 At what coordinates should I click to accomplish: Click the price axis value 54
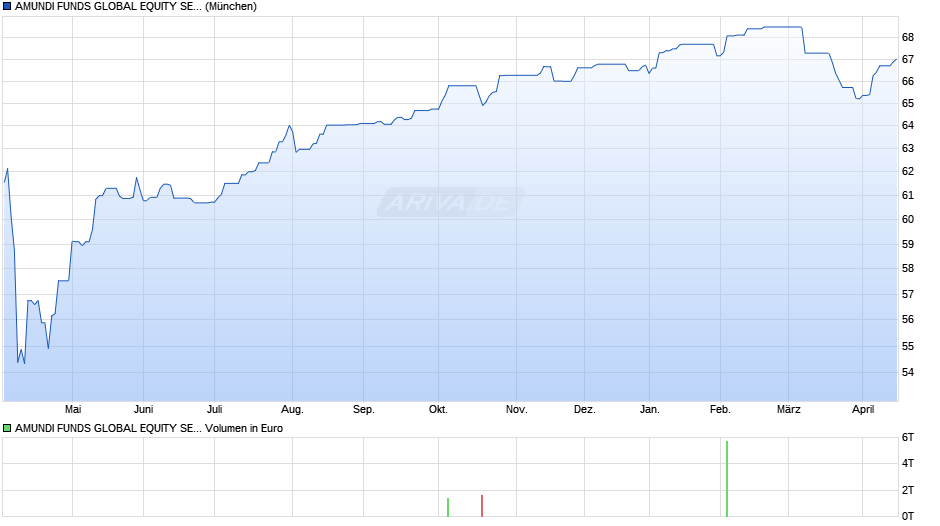point(908,372)
